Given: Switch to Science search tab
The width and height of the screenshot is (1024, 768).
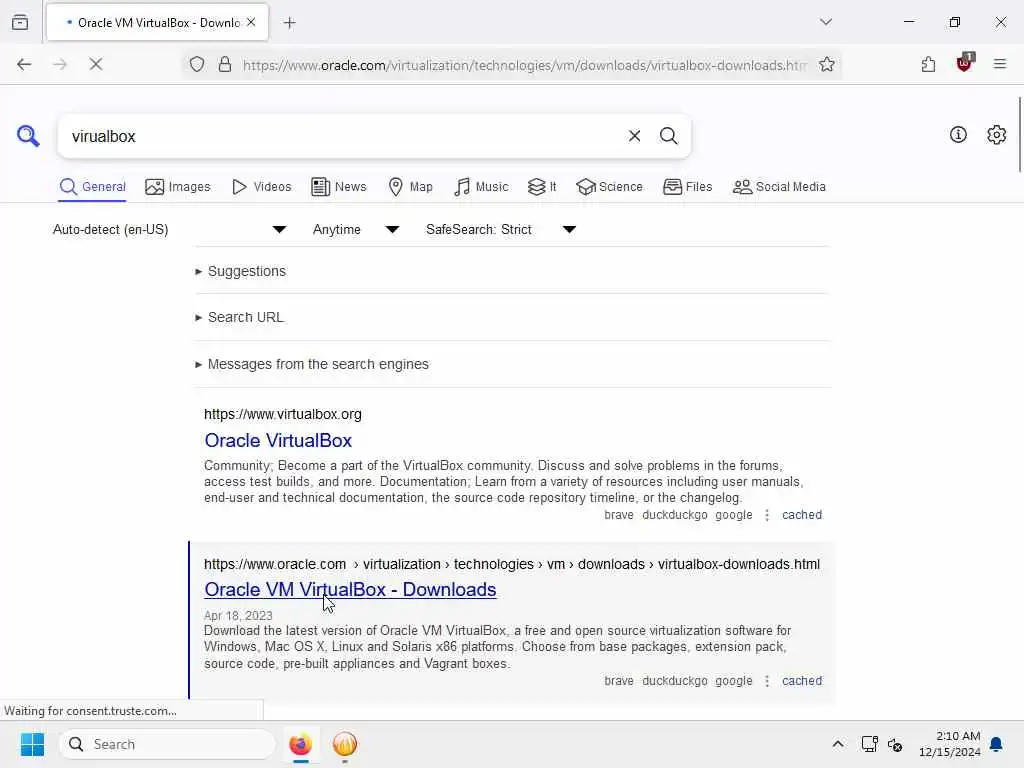Looking at the screenshot, I should (609, 187).
